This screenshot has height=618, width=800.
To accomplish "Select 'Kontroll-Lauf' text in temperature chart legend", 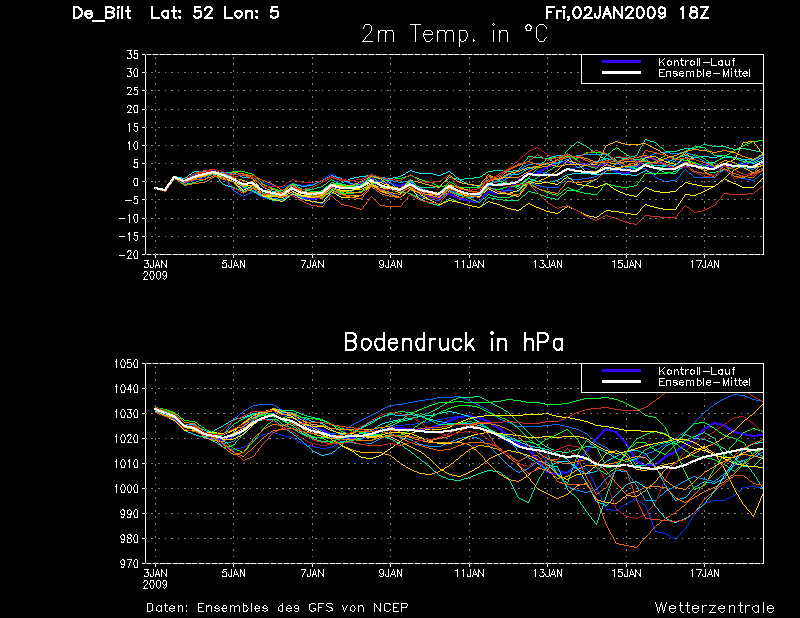I will tap(696, 62).
